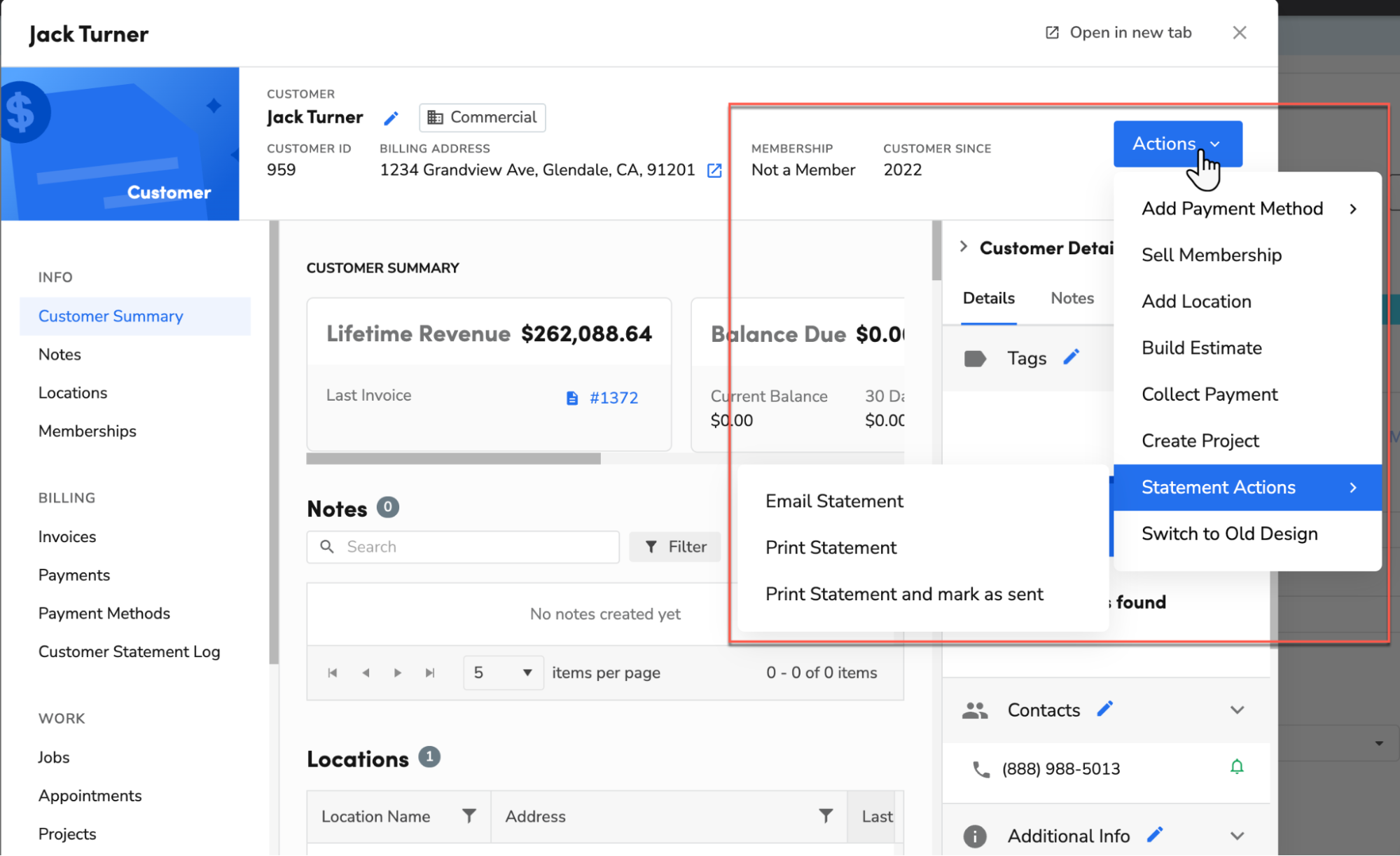
Task: Click the pencil icon next to Jack Turner name
Action: click(391, 118)
